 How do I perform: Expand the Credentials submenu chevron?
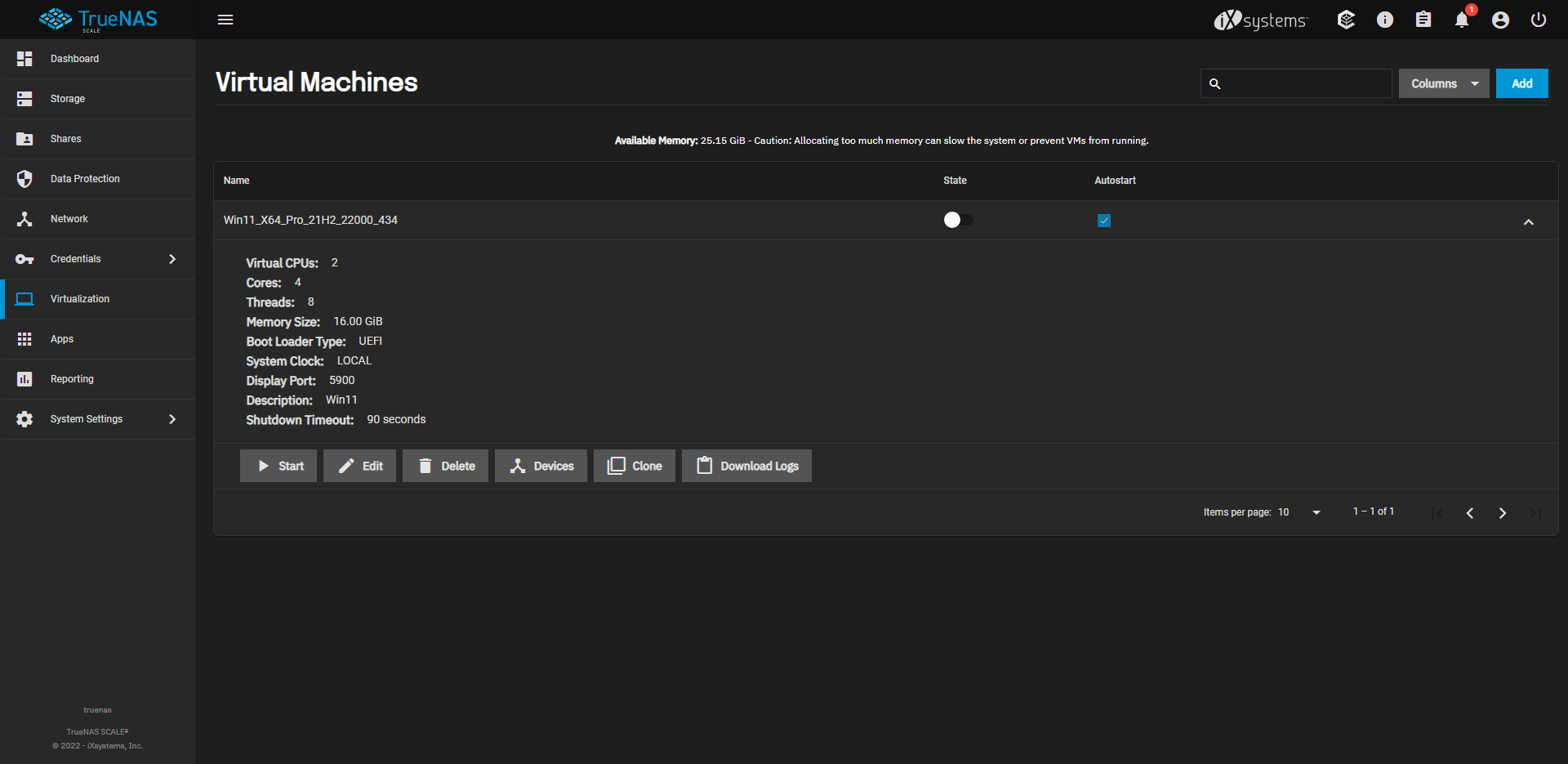point(172,259)
